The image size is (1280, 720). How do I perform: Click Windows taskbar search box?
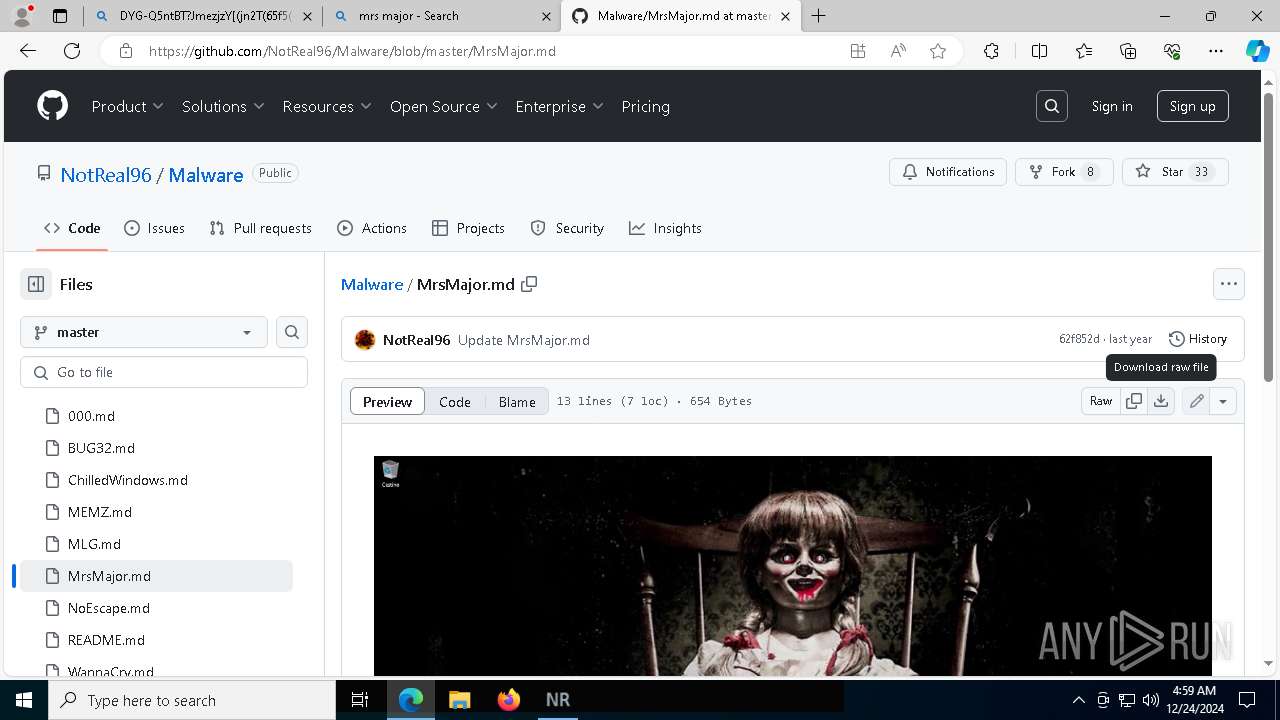192,700
